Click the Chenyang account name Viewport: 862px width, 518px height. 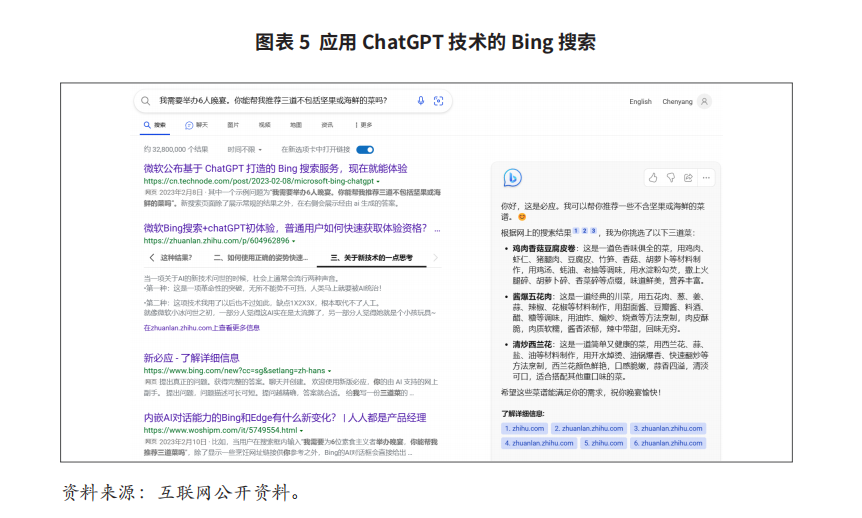click(677, 102)
